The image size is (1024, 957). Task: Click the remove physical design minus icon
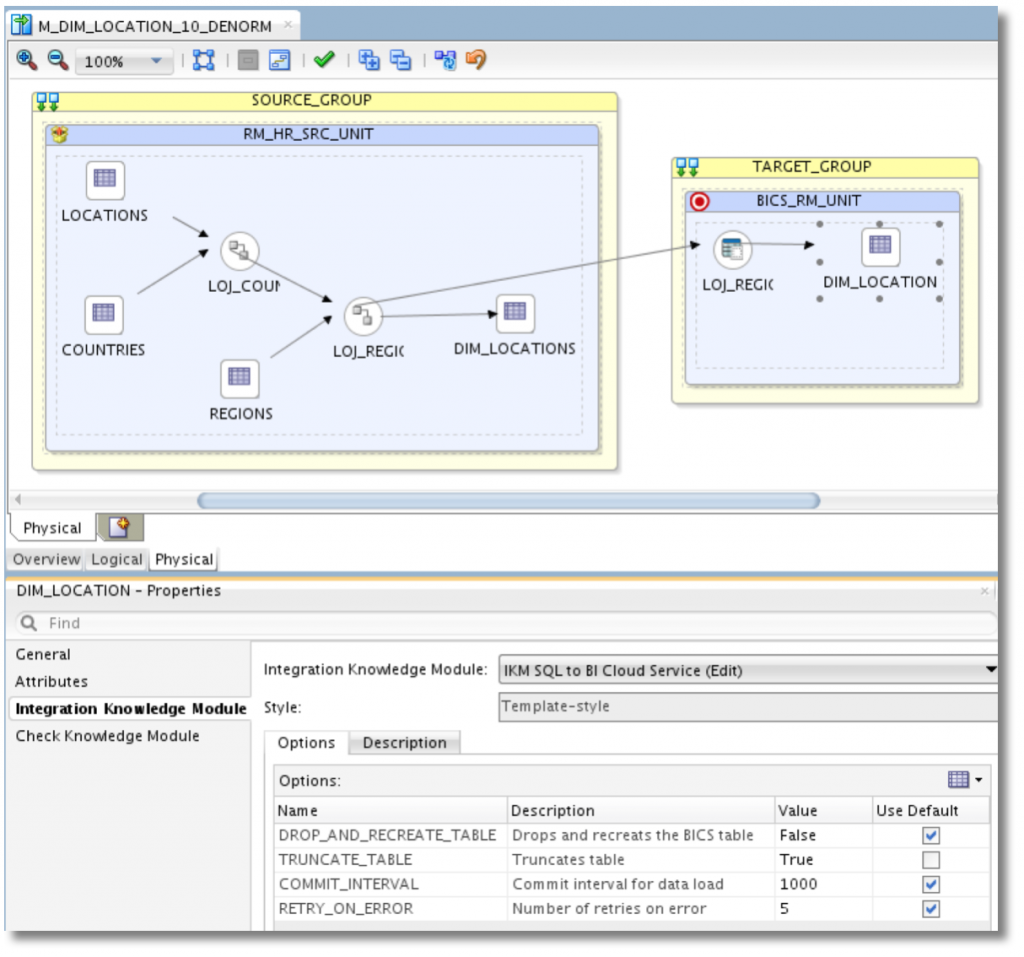coord(400,60)
